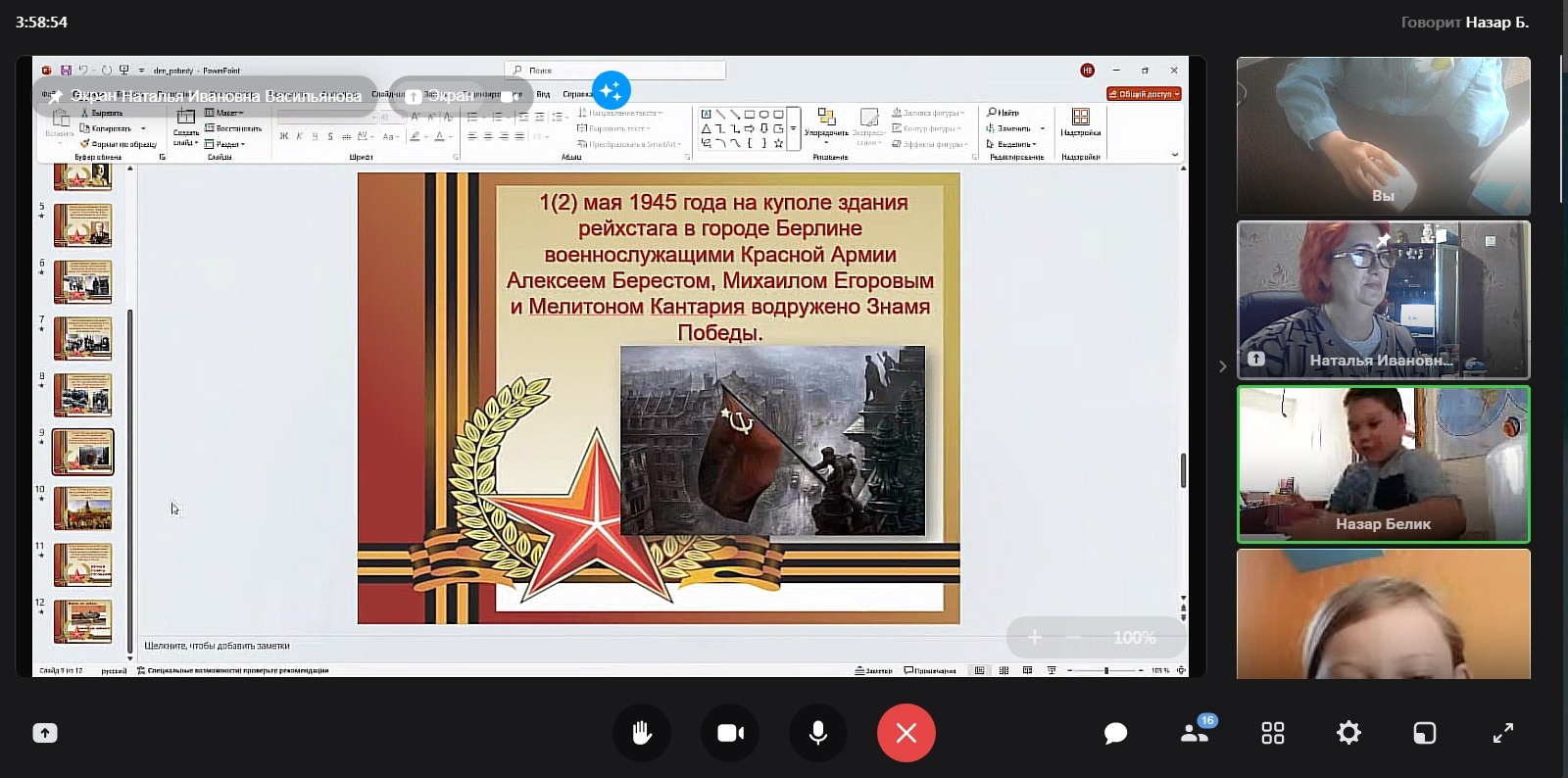
Task: Start screen sharing from bottom-left icon
Action: (45, 733)
